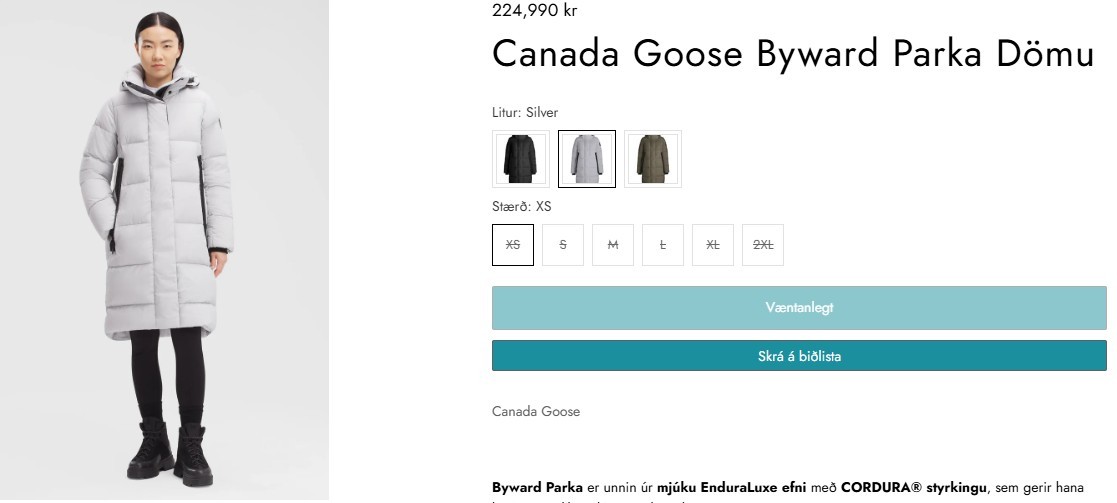1117x503 pixels.
Task: Click the Væntanlegt button
Action: pos(799,308)
